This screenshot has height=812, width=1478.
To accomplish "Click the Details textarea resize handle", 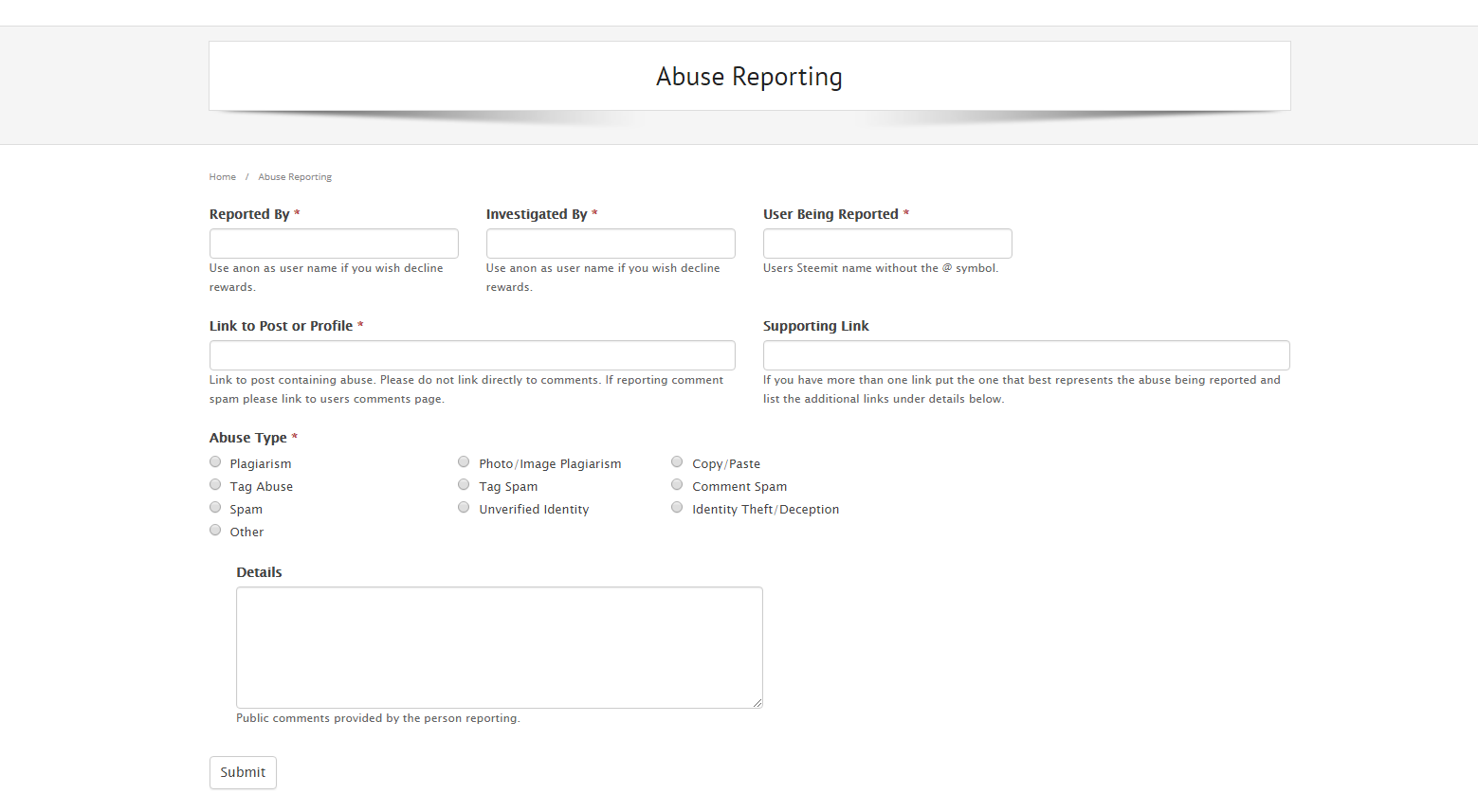I will coord(757,703).
